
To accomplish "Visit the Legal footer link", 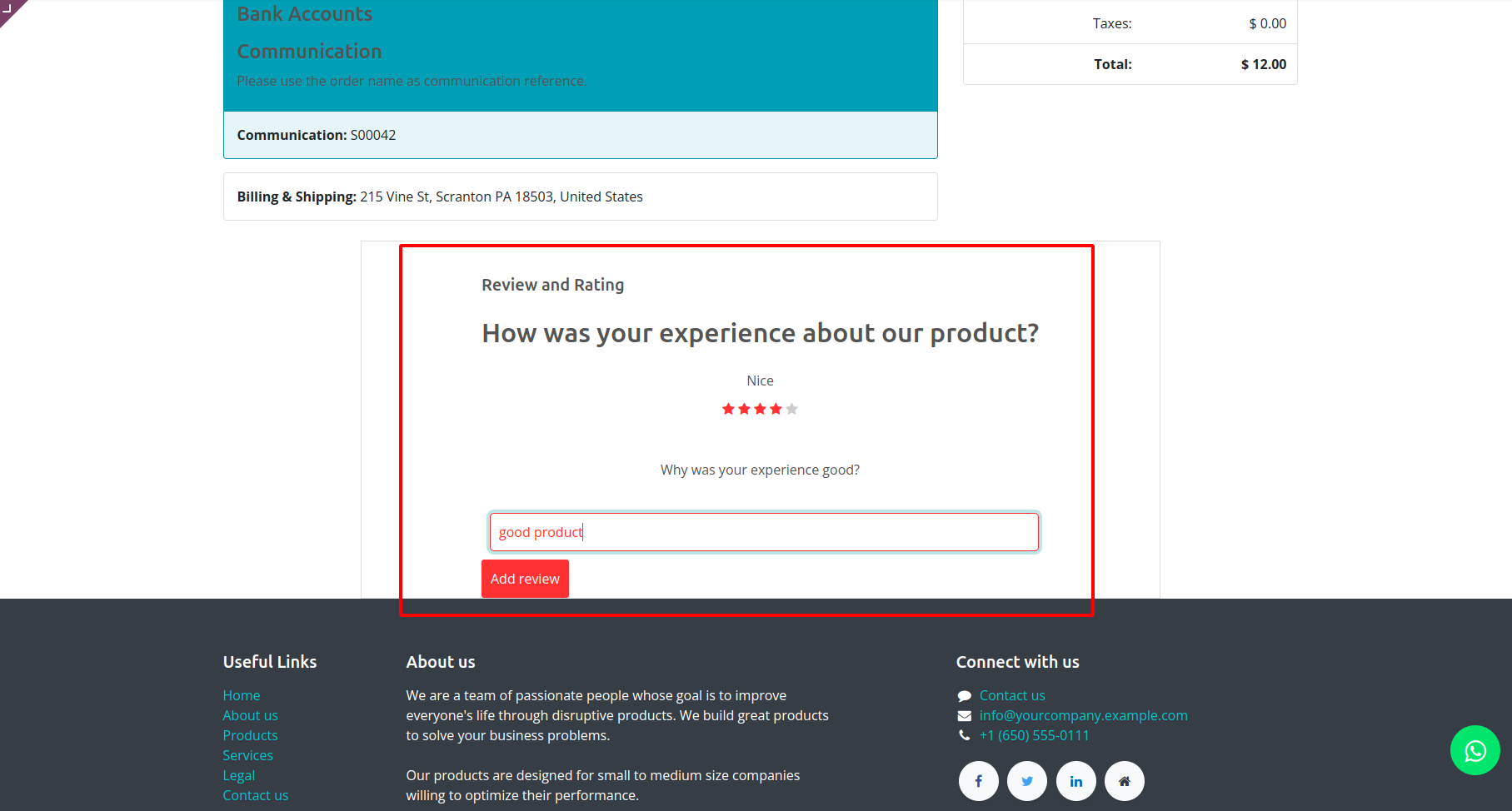I will [239, 775].
